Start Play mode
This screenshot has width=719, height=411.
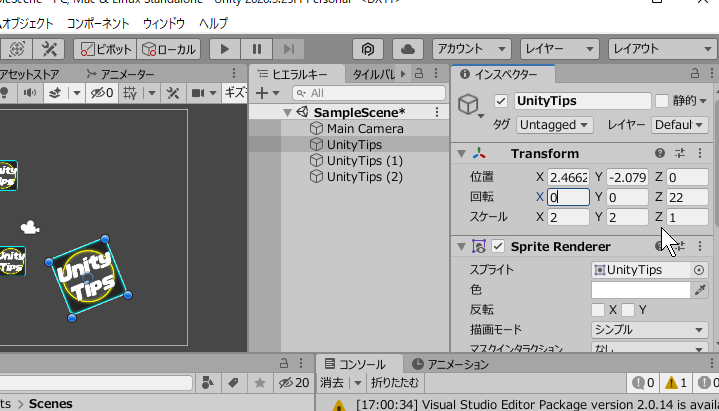[225, 49]
